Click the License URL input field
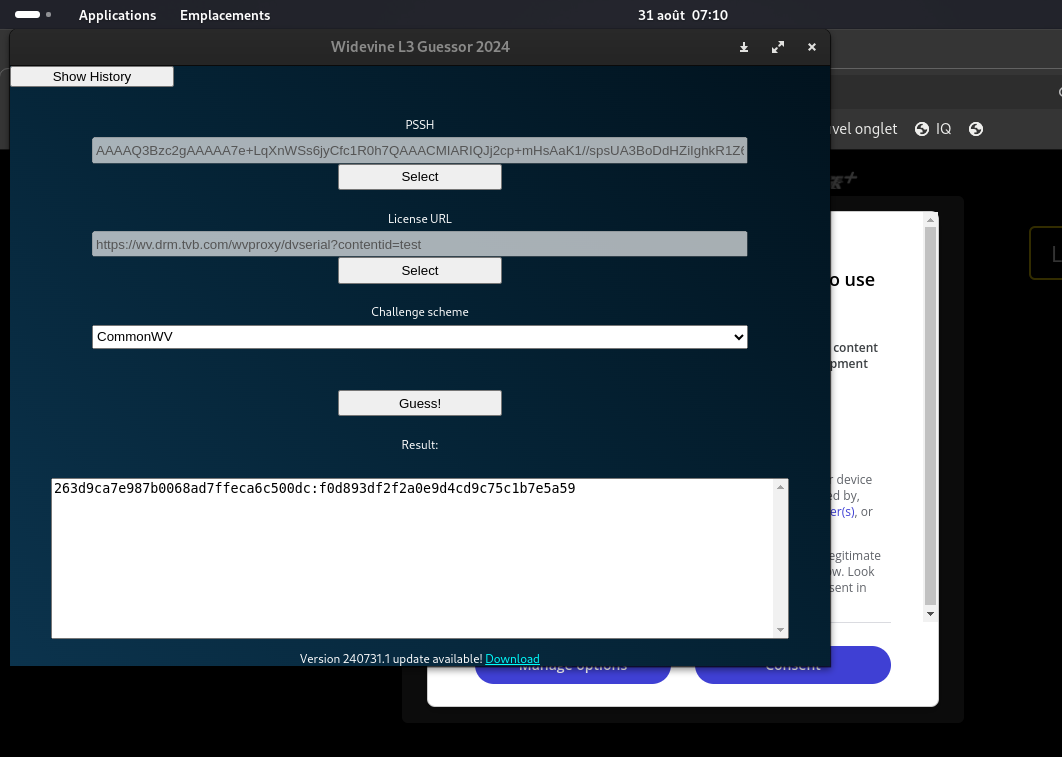Image resolution: width=1062 pixels, height=757 pixels. click(419, 244)
